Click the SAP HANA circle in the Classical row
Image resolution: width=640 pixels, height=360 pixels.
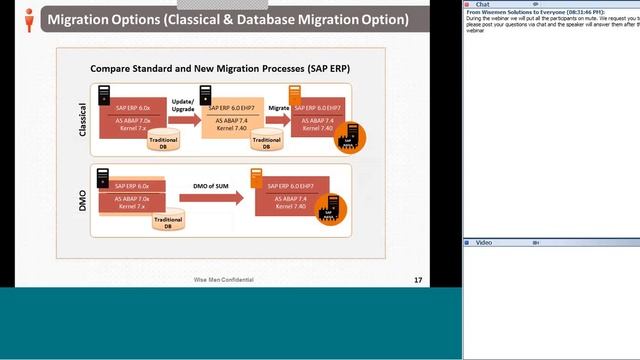click(x=350, y=138)
